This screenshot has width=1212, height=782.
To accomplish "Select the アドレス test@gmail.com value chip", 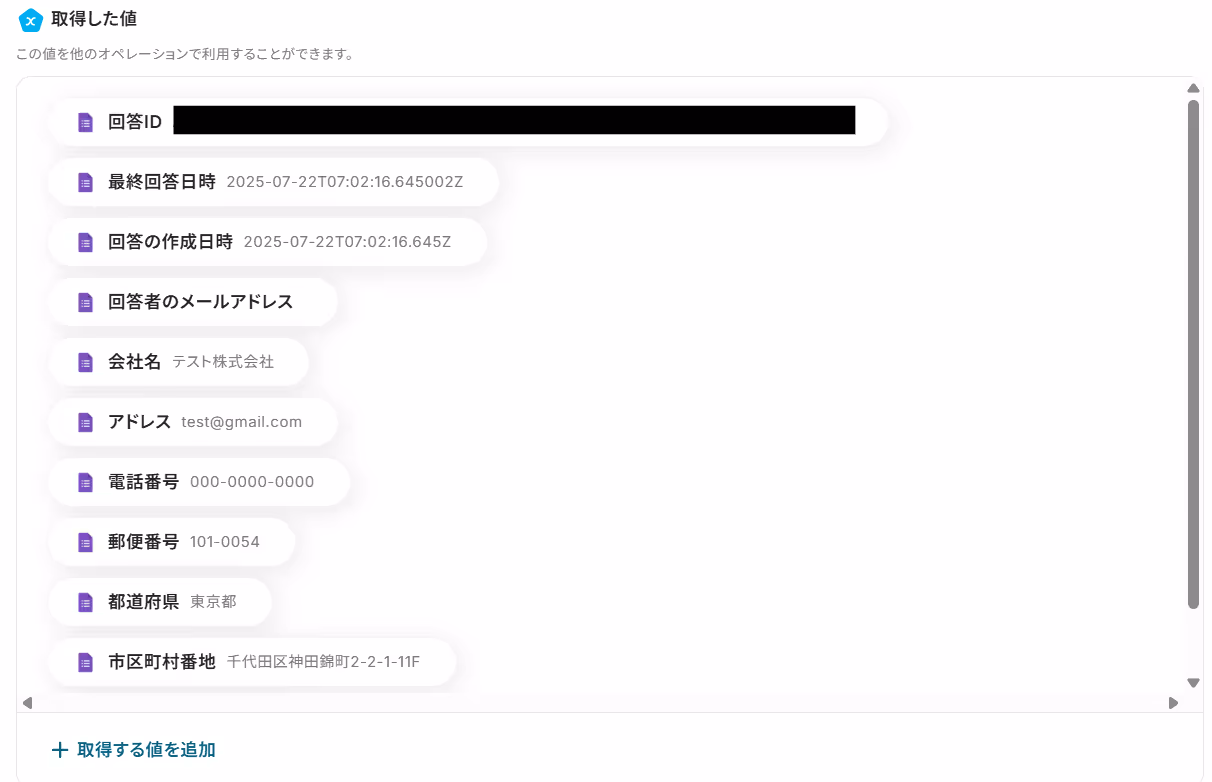I will pos(193,422).
